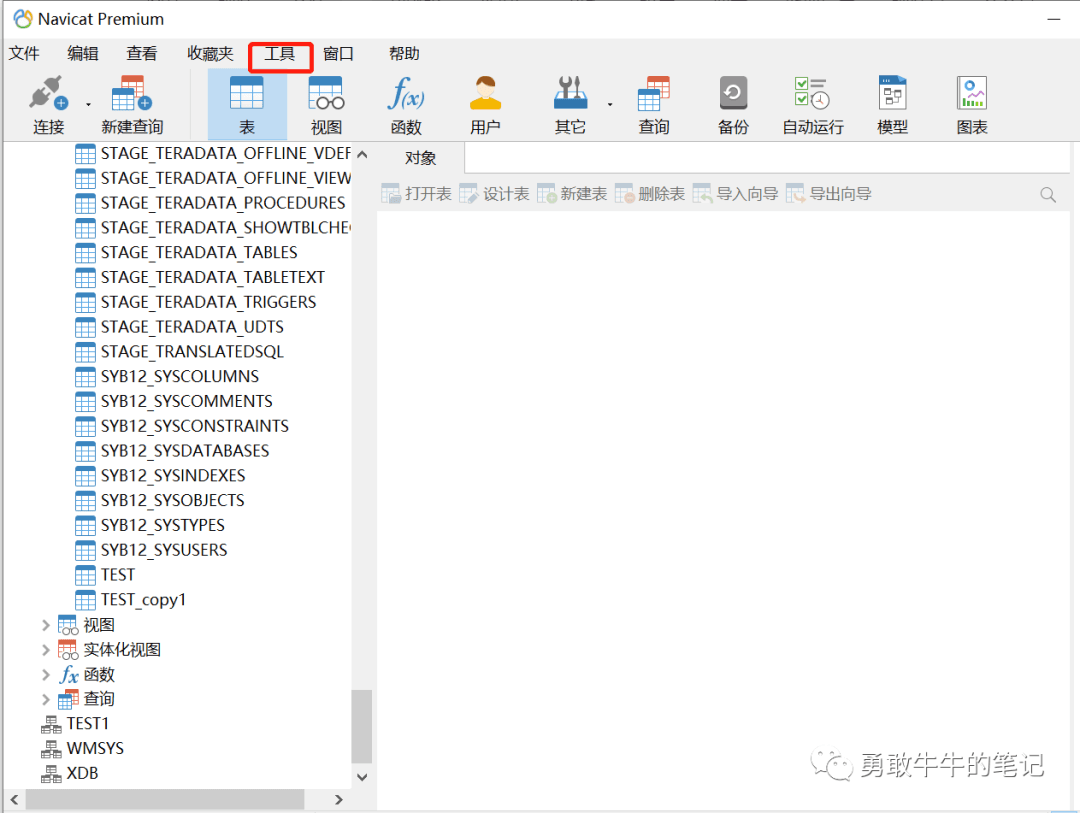The image size is (1080, 813).
Task: Click the tree scroll-down arrow
Action: (x=362, y=777)
